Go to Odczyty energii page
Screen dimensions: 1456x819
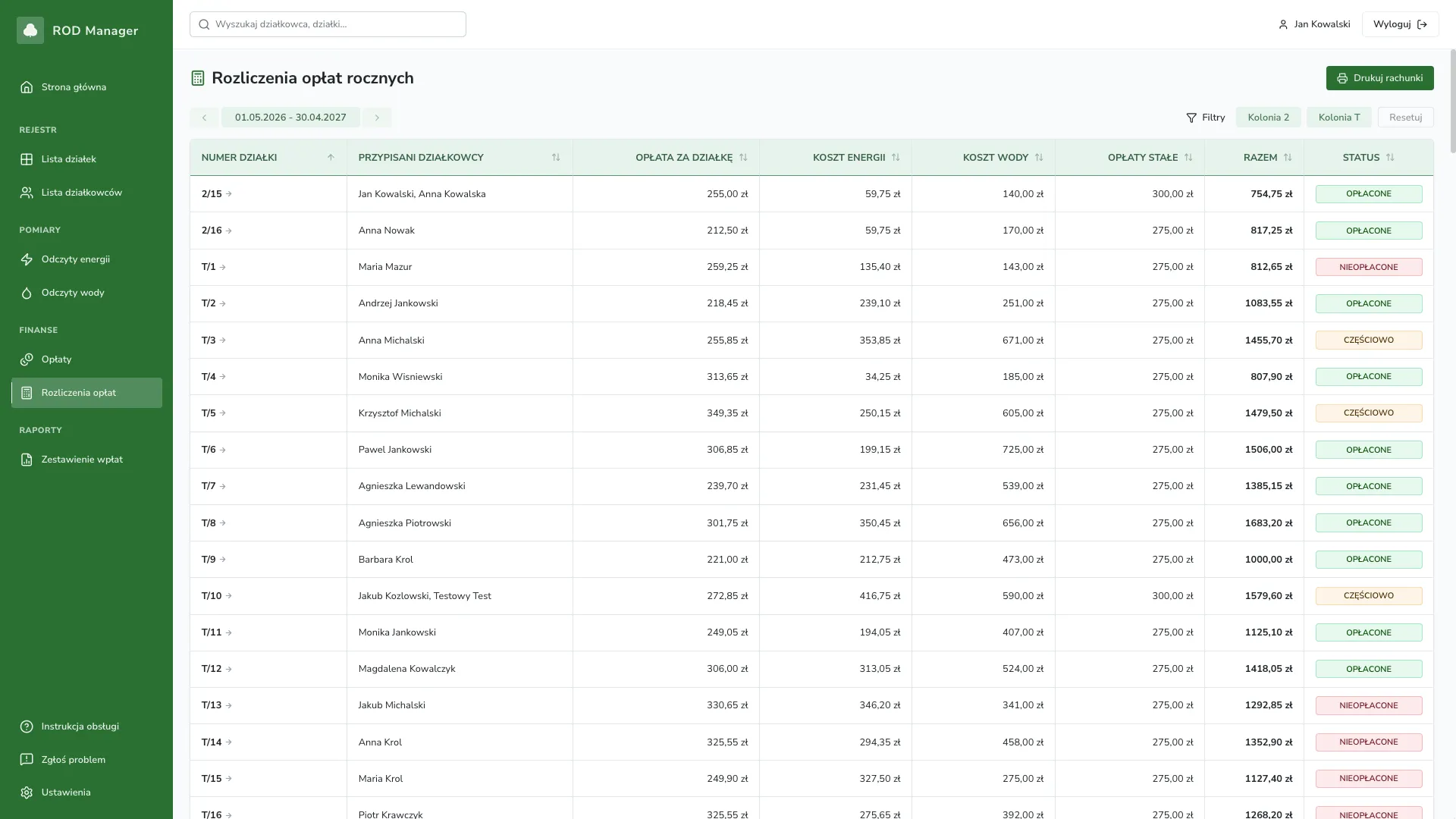[x=86, y=259]
